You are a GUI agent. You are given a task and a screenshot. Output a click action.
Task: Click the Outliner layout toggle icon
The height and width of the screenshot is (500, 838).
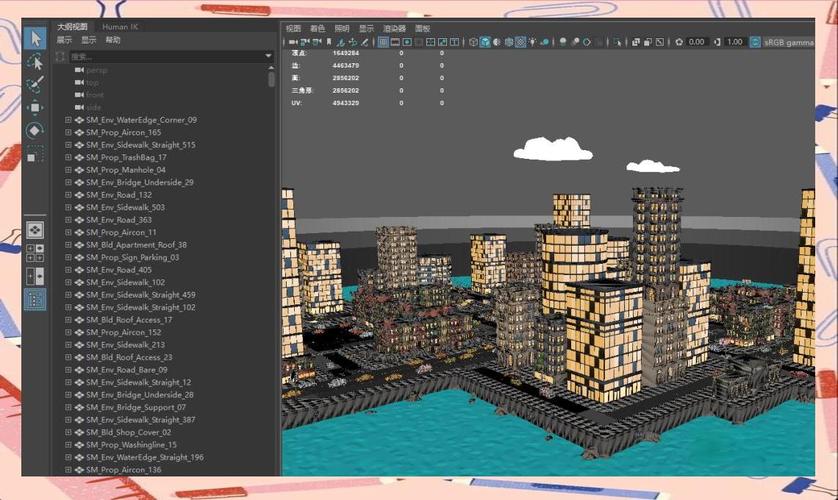(34, 299)
